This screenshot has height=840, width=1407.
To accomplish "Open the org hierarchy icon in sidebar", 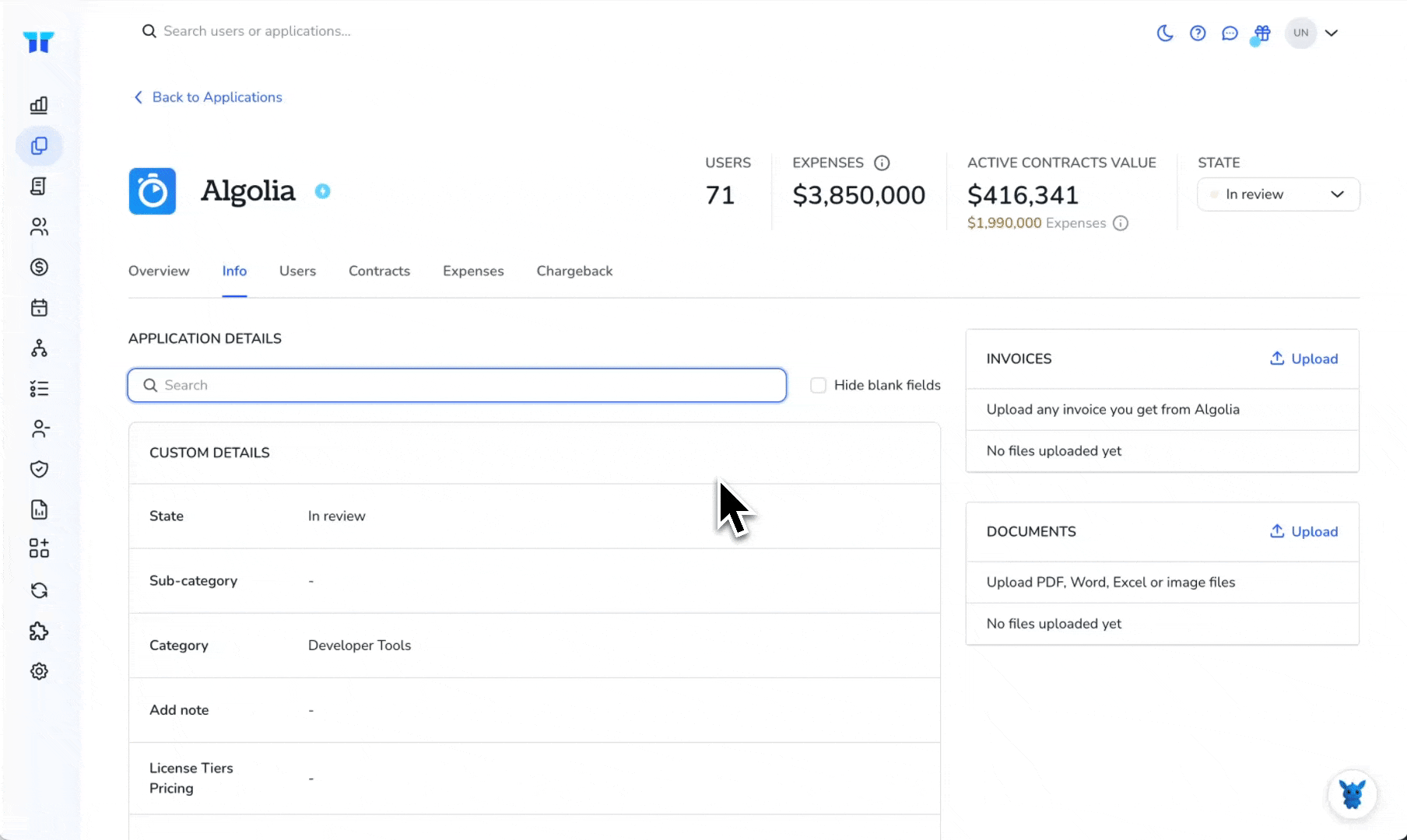I will tap(39, 348).
